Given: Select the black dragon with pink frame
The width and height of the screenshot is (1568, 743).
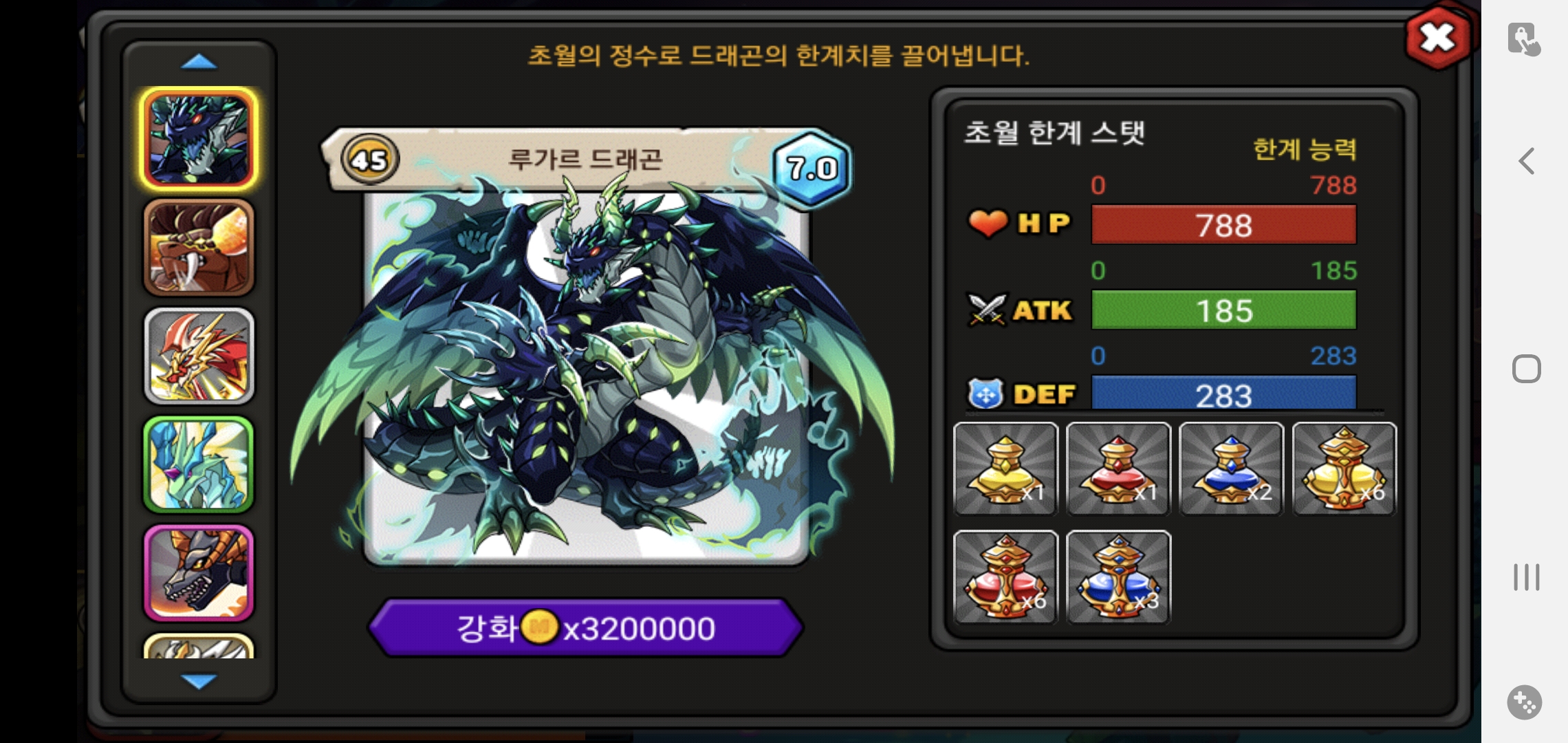Looking at the screenshot, I should (199, 573).
